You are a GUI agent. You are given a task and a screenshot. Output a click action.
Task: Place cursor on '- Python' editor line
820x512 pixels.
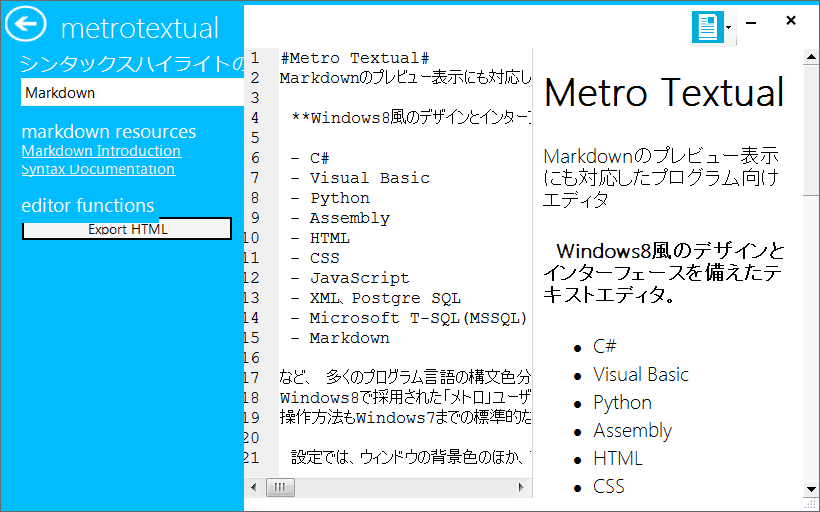(x=330, y=198)
